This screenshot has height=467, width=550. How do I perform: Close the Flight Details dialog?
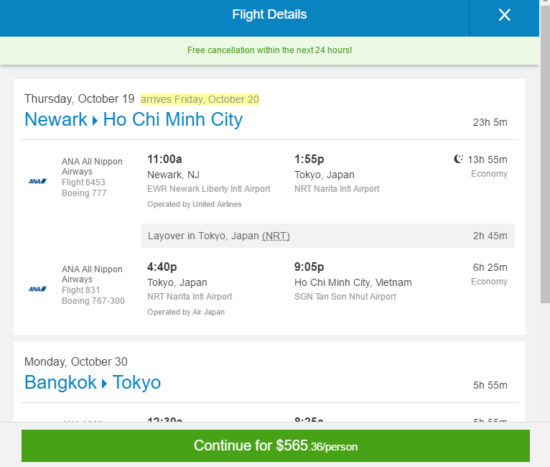(x=504, y=15)
